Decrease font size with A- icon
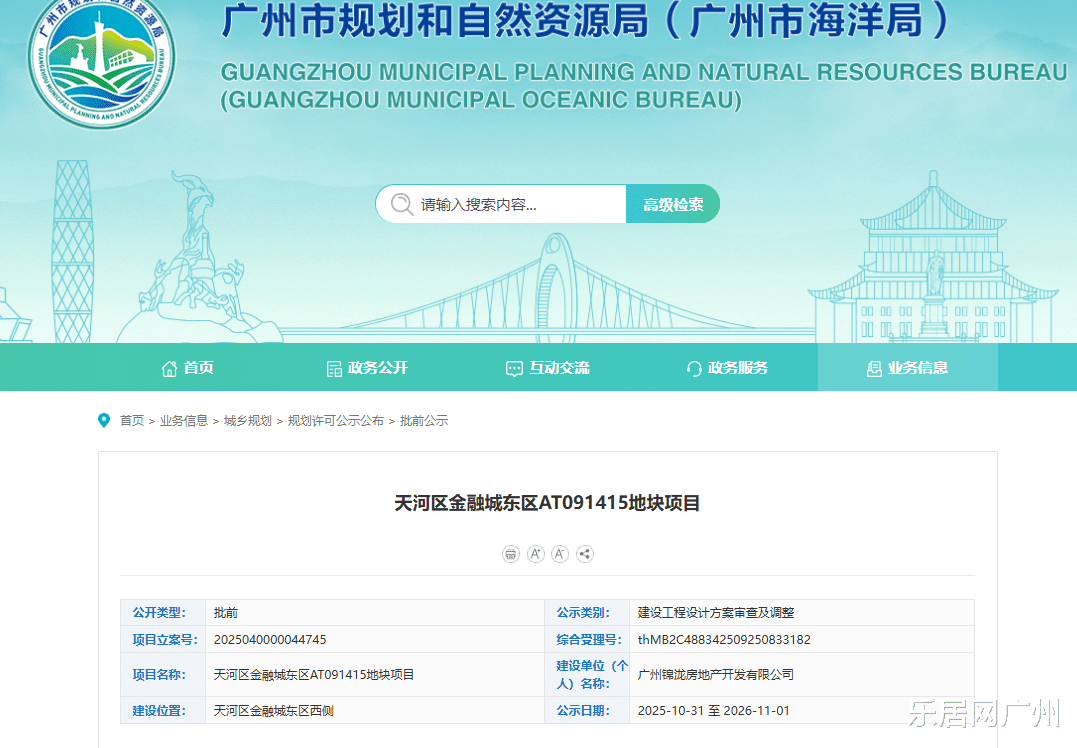Image resolution: width=1077 pixels, height=748 pixels. (x=560, y=554)
